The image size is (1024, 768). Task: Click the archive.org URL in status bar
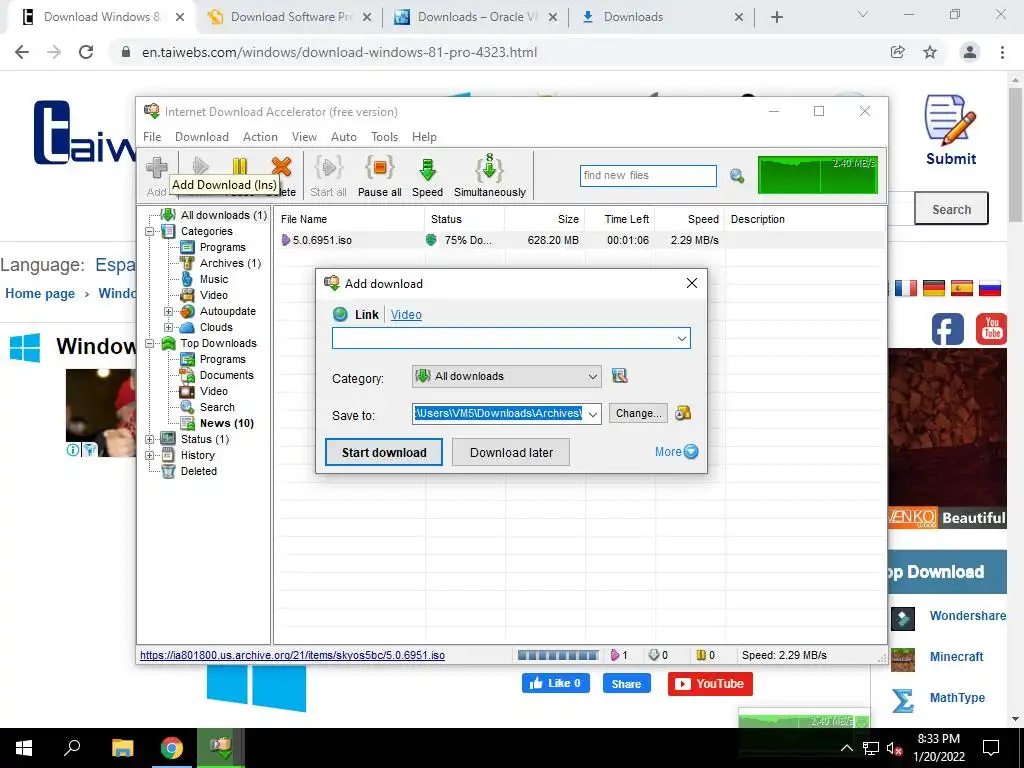point(293,655)
